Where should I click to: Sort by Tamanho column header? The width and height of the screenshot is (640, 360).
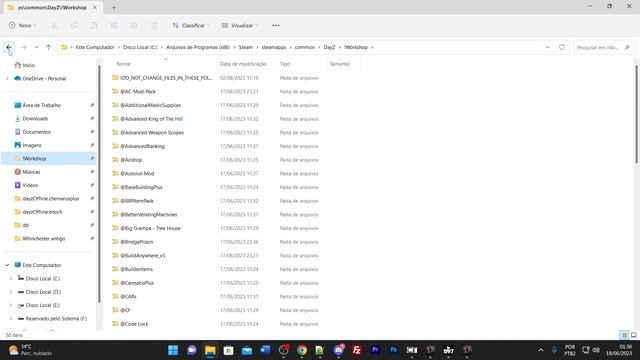pyautogui.click(x=340, y=64)
